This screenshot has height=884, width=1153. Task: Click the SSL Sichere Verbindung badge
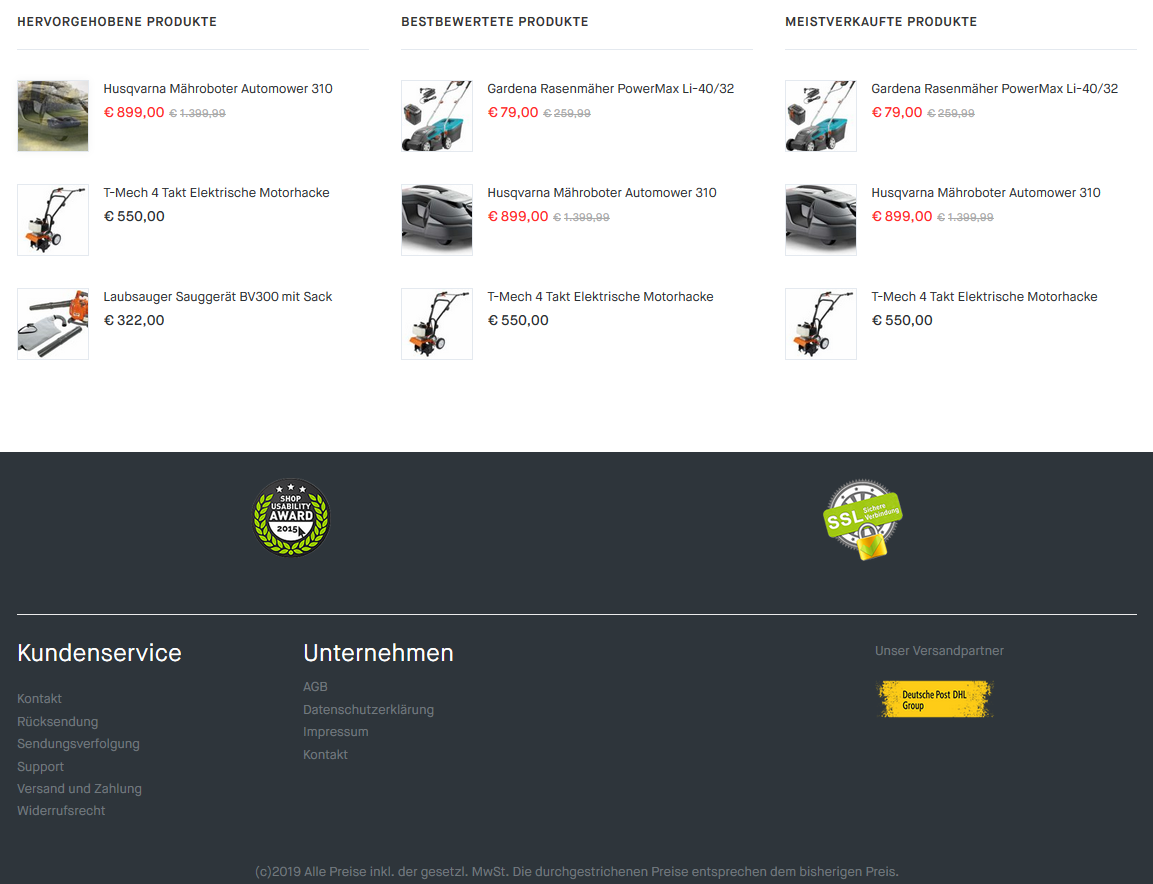point(863,519)
